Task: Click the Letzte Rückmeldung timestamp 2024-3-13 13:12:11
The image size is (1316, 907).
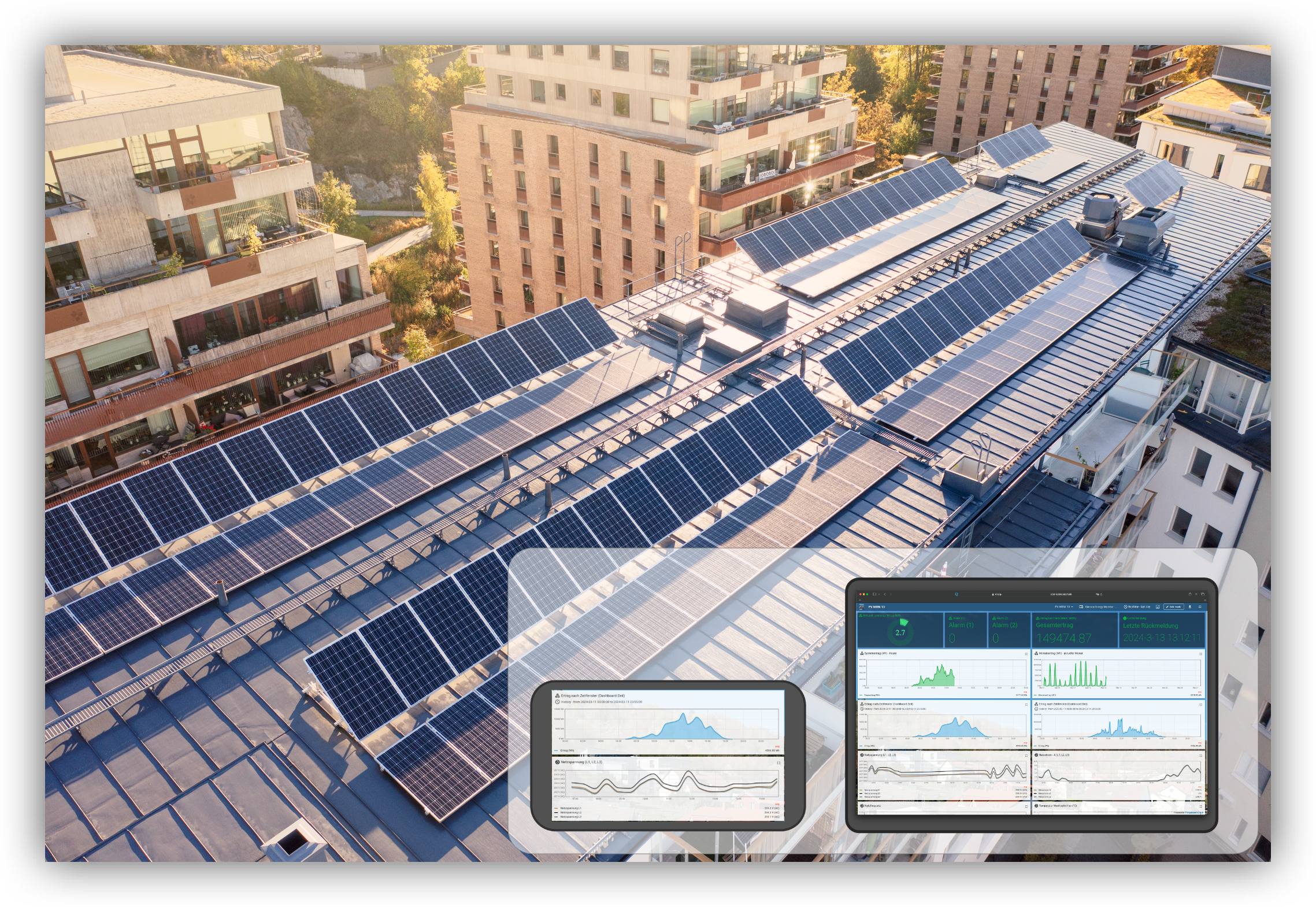Action: coord(1162,638)
